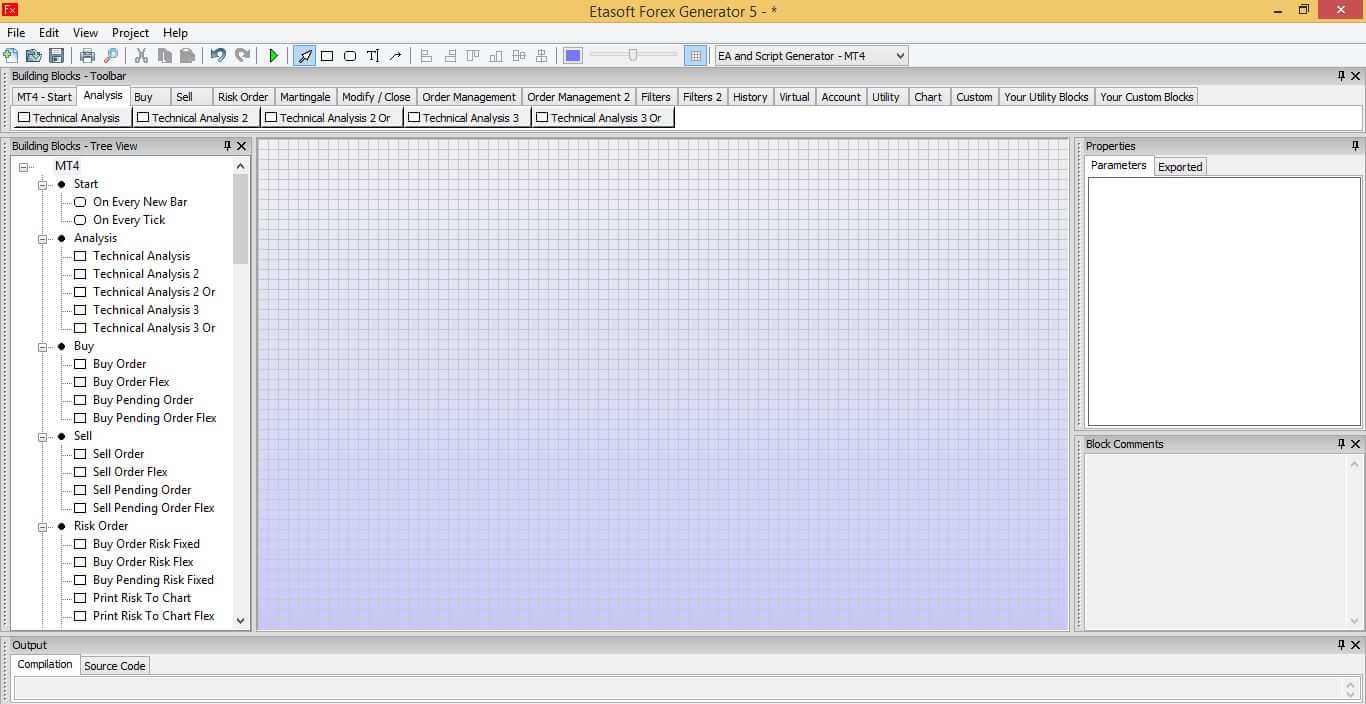Click the align bottom edges icon

[x=496, y=56]
